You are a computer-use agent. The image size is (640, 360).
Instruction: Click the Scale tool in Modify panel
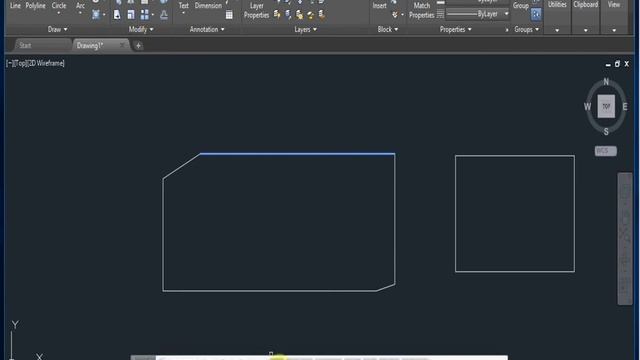tap(131, 15)
